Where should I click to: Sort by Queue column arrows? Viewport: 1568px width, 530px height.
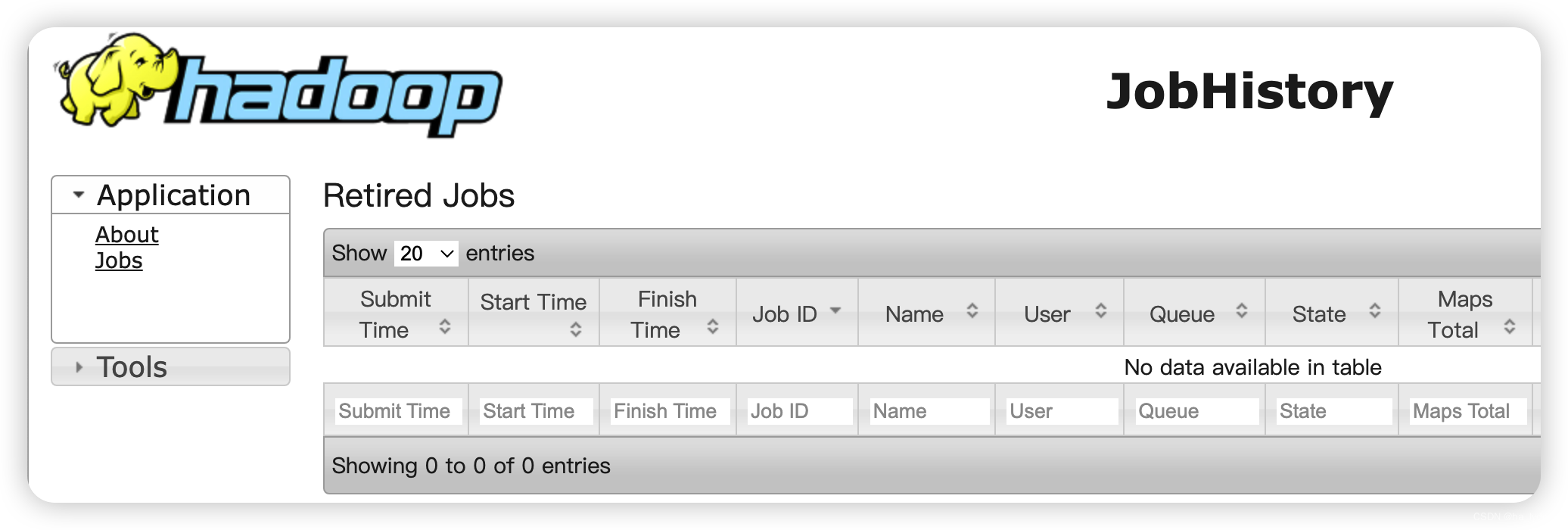1242,310
